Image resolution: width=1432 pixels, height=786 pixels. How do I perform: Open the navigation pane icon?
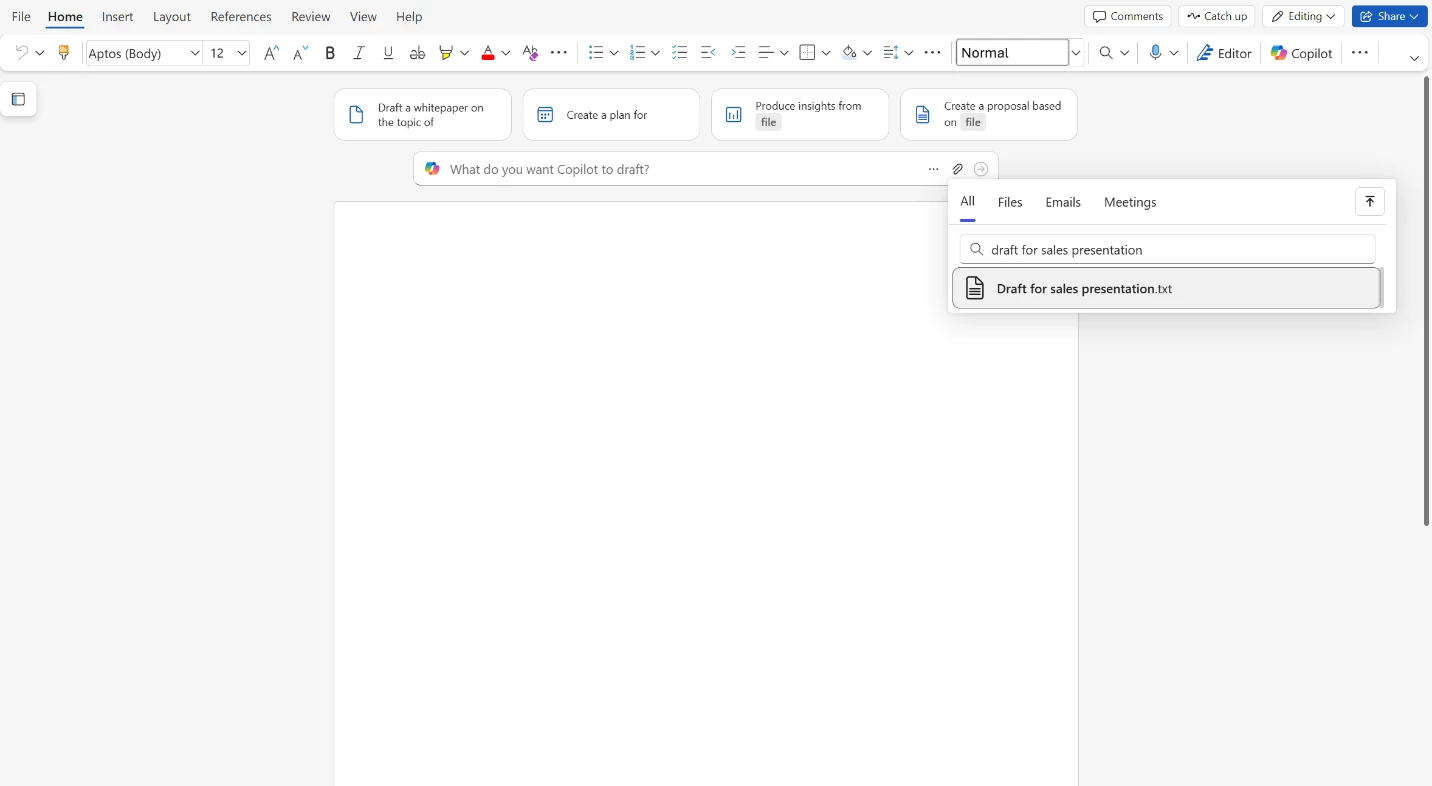tap(18, 99)
